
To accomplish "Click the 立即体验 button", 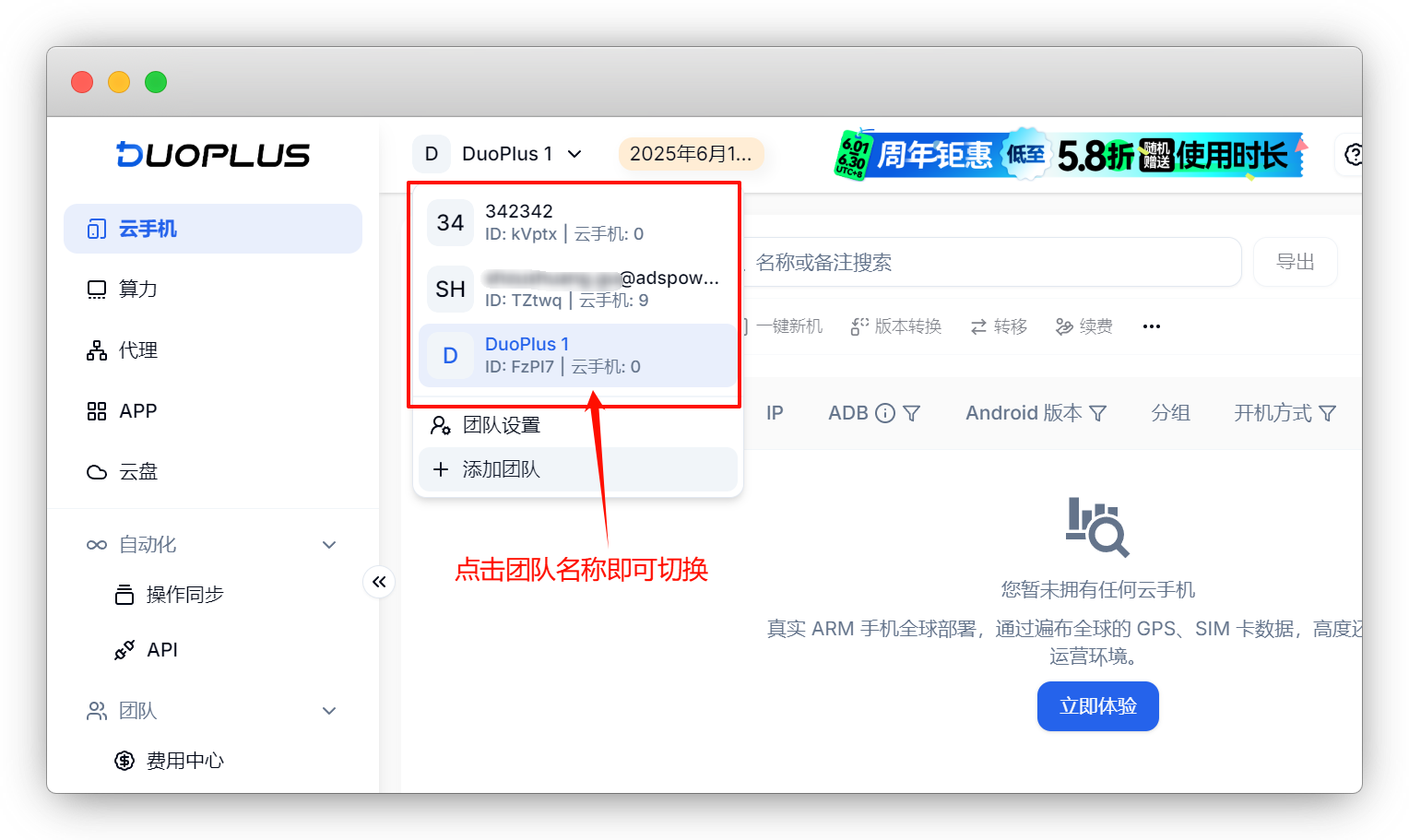I will [x=1097, y=706].
